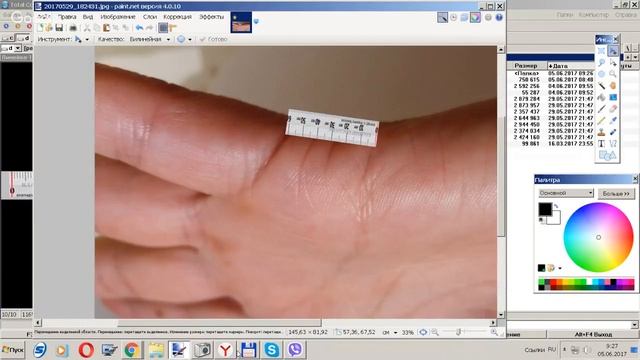This screenshot has height=360, width=640.
Task: Select the Zoom tool in Tools window
Action: coord(613,74)
